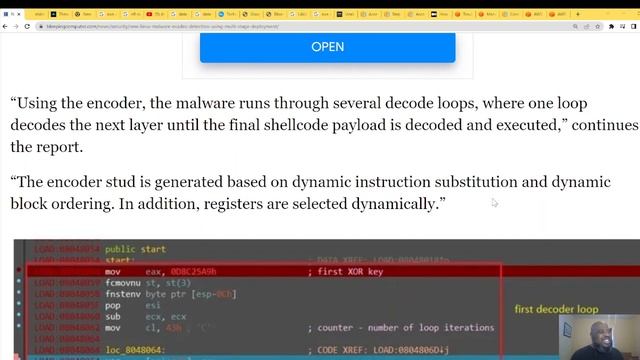Click the presenter webcam thumbnail
This screenshot has width=640, height=360.
599,337
